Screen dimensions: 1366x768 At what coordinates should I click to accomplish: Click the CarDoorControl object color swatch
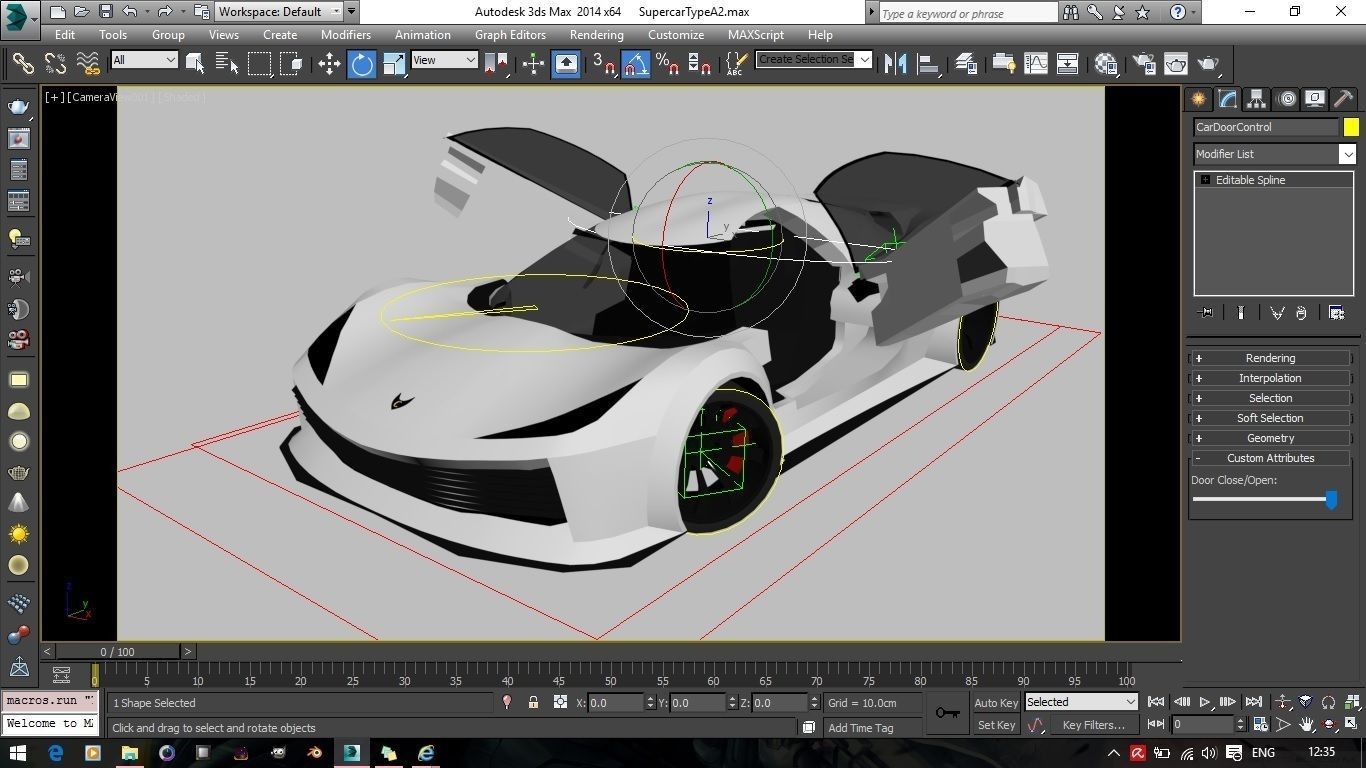coord(1351,127)
